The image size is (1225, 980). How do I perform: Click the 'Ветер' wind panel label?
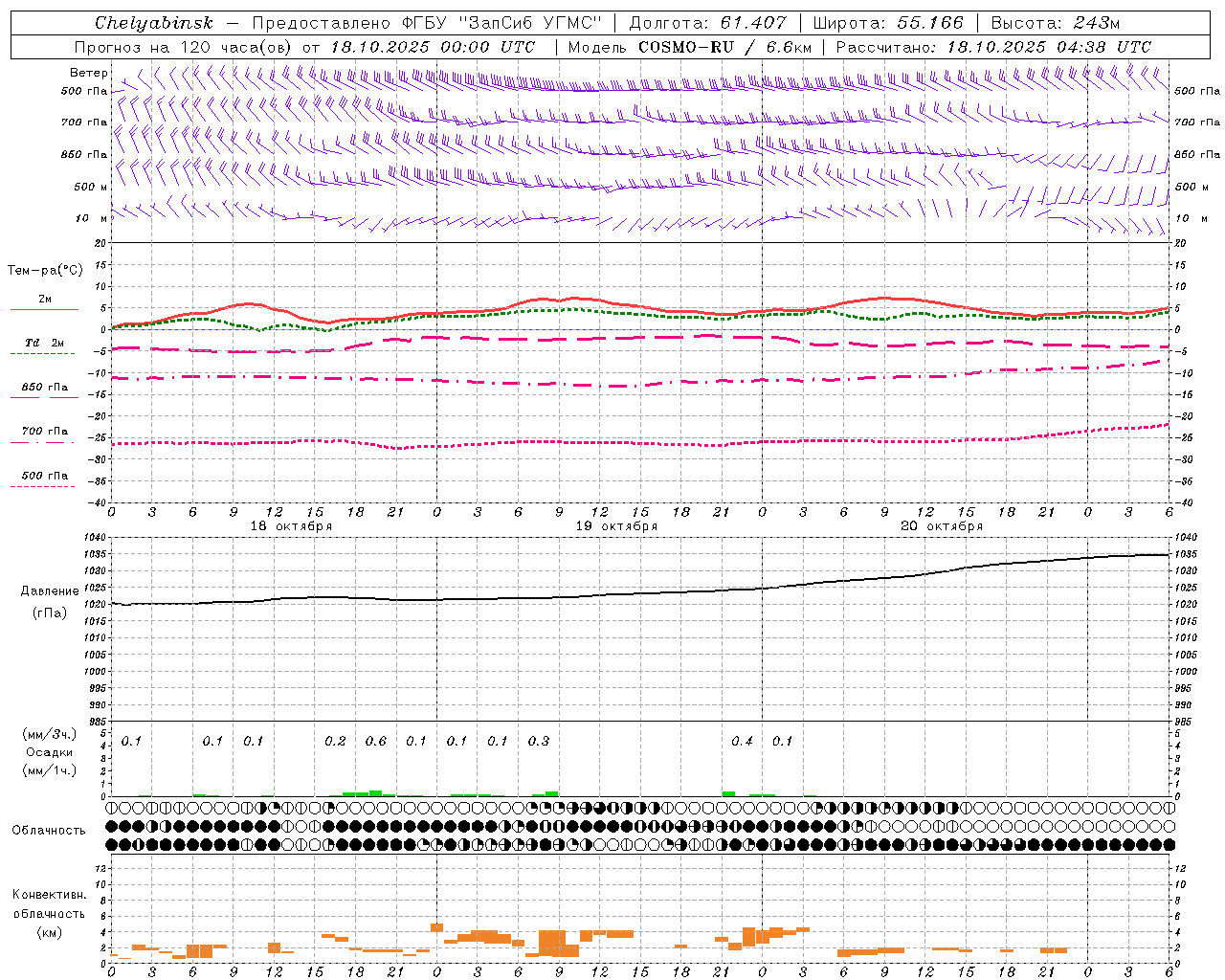click(x=89, y=73)
